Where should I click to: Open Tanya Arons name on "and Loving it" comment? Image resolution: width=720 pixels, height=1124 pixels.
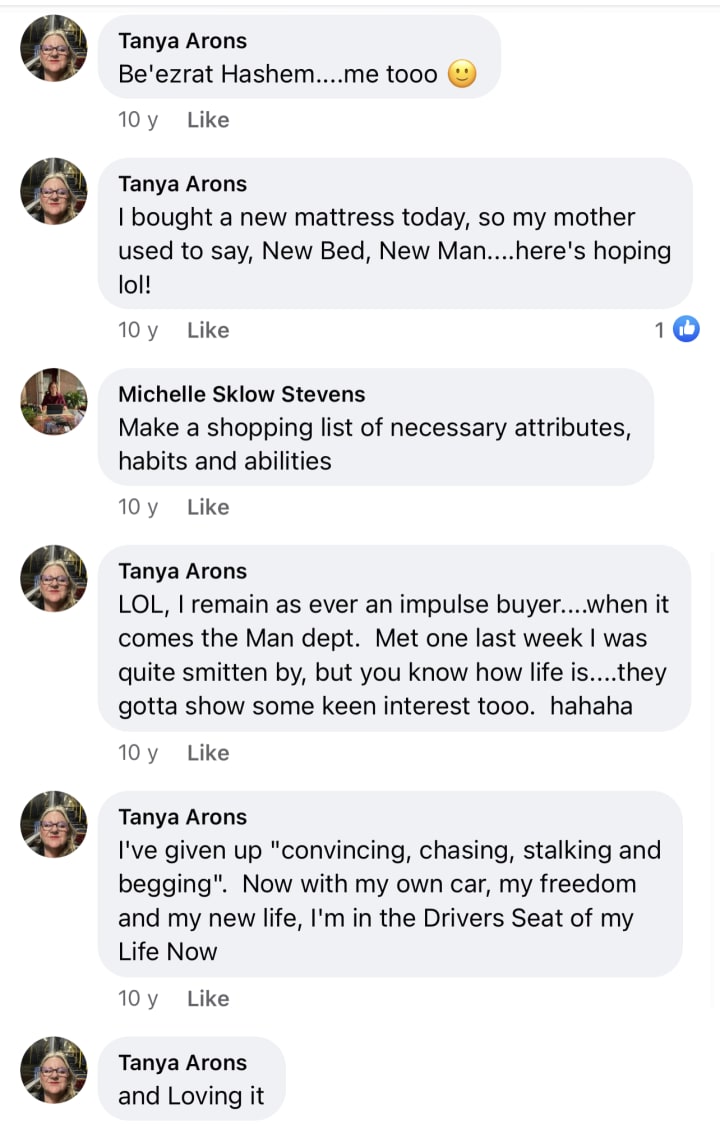point(182,1063)
